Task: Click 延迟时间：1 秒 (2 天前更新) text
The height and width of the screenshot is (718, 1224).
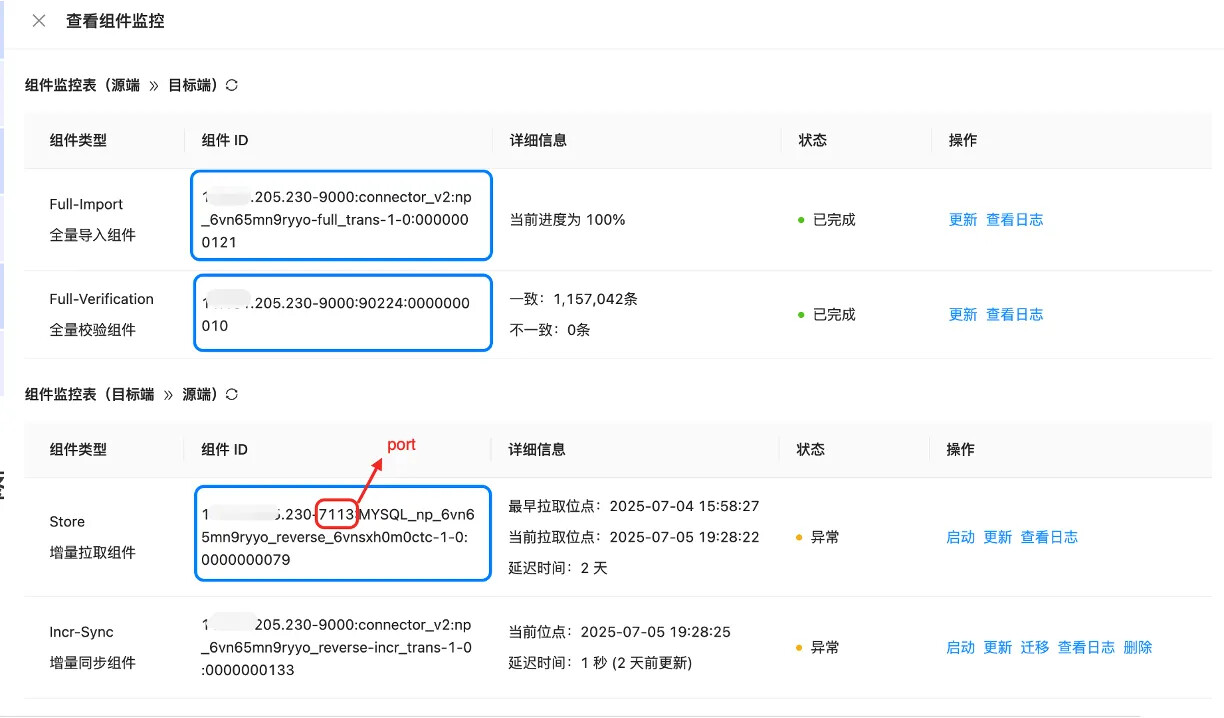Action: tap(600, 662)
